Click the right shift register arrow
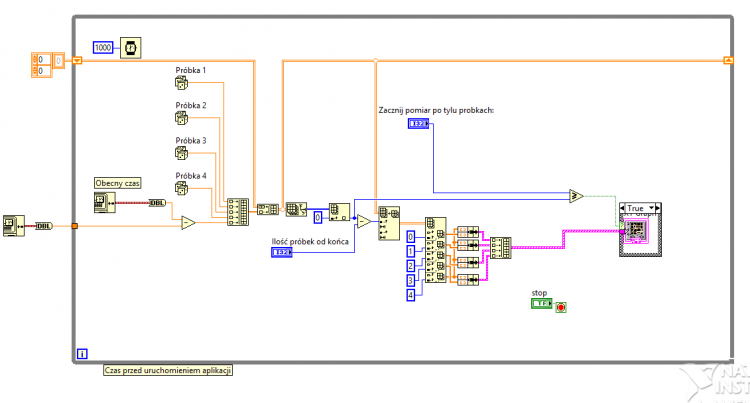The image size is (750, 403). [728, 60]
